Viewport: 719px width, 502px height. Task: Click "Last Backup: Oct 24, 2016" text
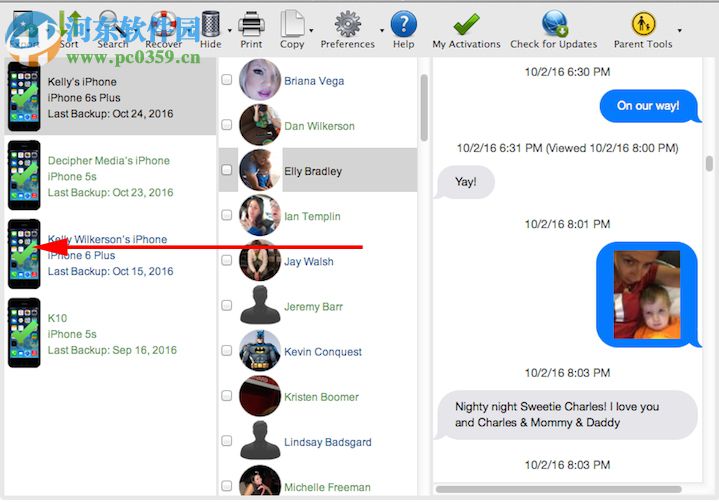point(111,114)
